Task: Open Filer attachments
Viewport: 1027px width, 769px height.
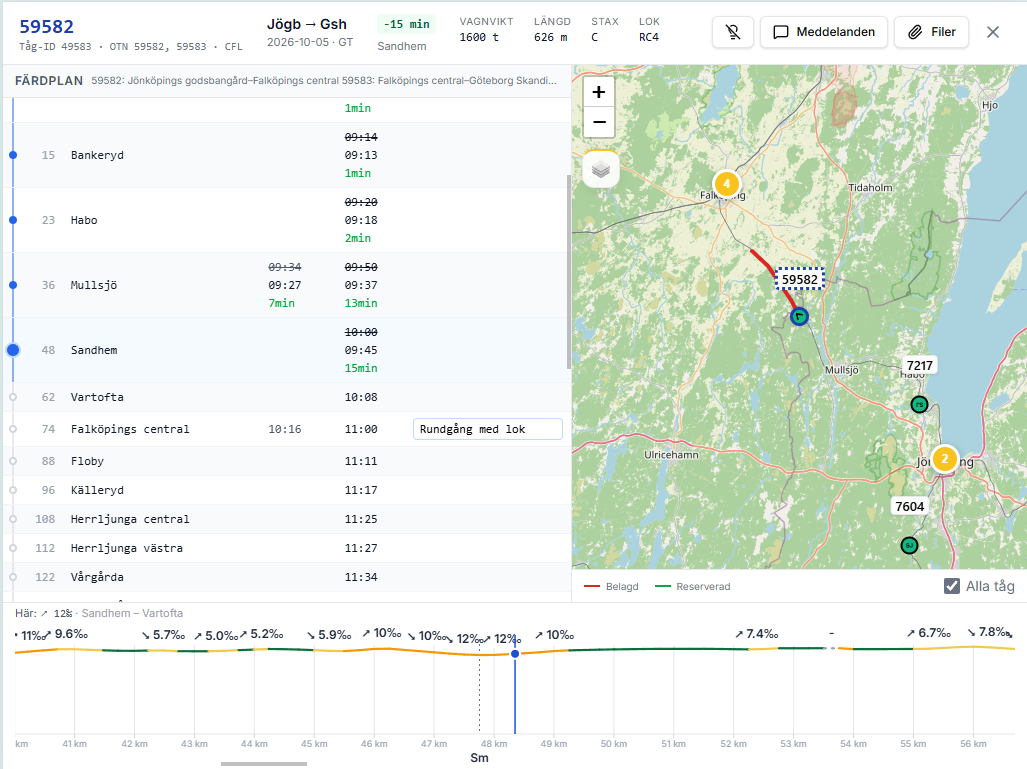Action: (x=931, y=32)
